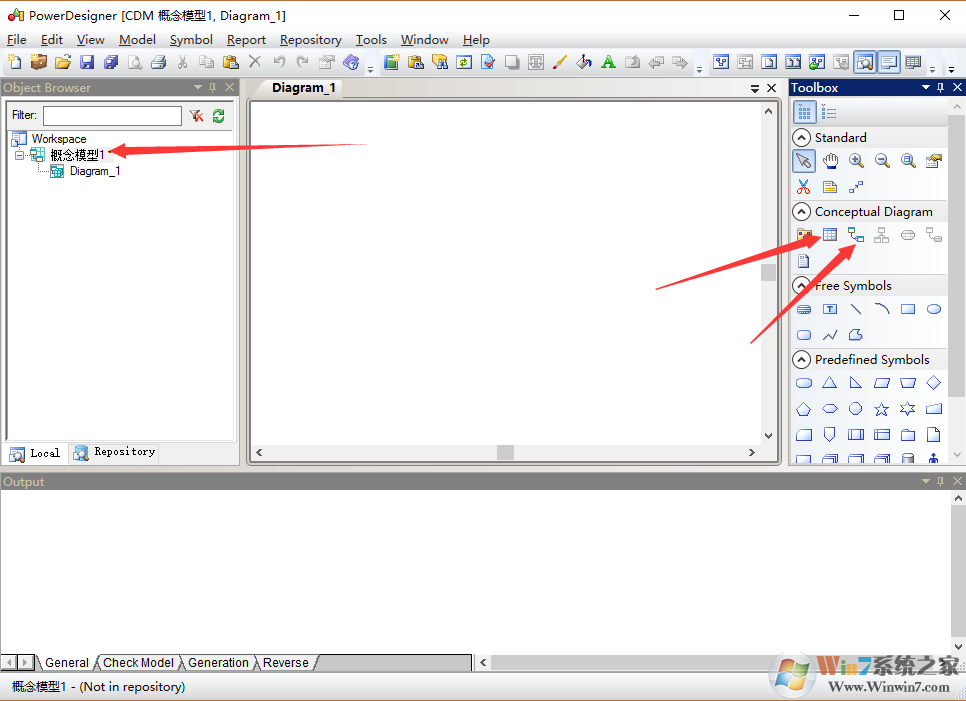Select the Arc tool in Free Symbols
The width and height of the screenshot is (966, 701).
point(882,309)
